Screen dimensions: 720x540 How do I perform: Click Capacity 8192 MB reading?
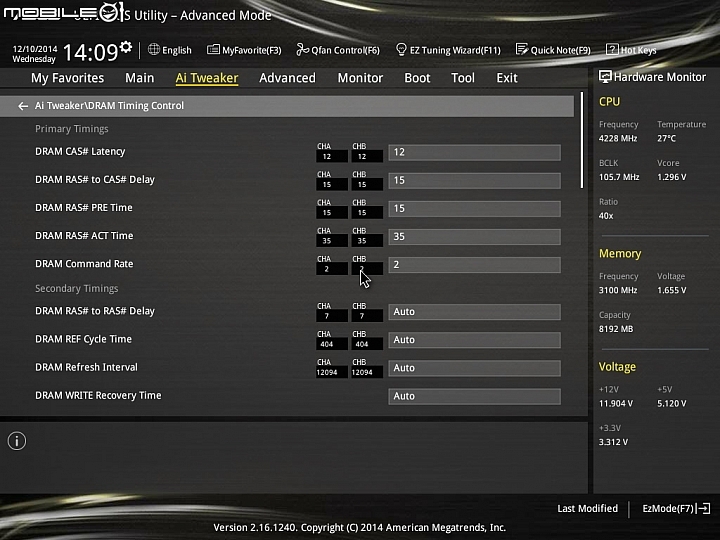(616, 329)
